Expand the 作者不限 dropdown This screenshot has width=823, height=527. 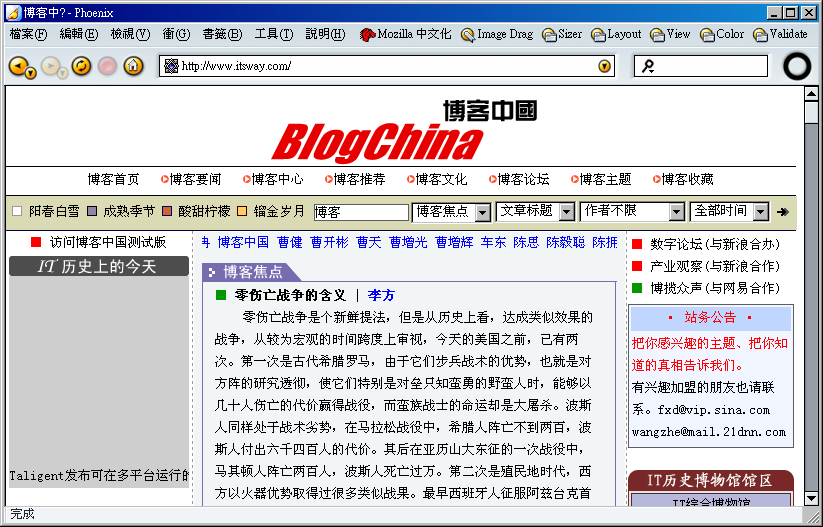coord(677,212)
